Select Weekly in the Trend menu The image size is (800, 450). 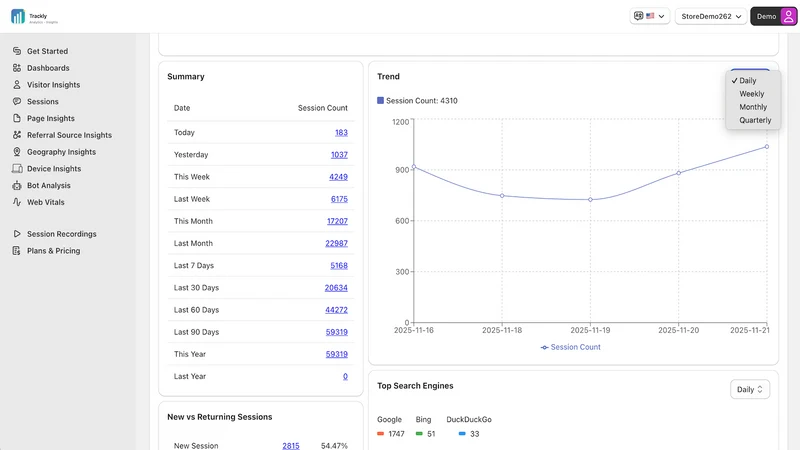pos(753,94)
